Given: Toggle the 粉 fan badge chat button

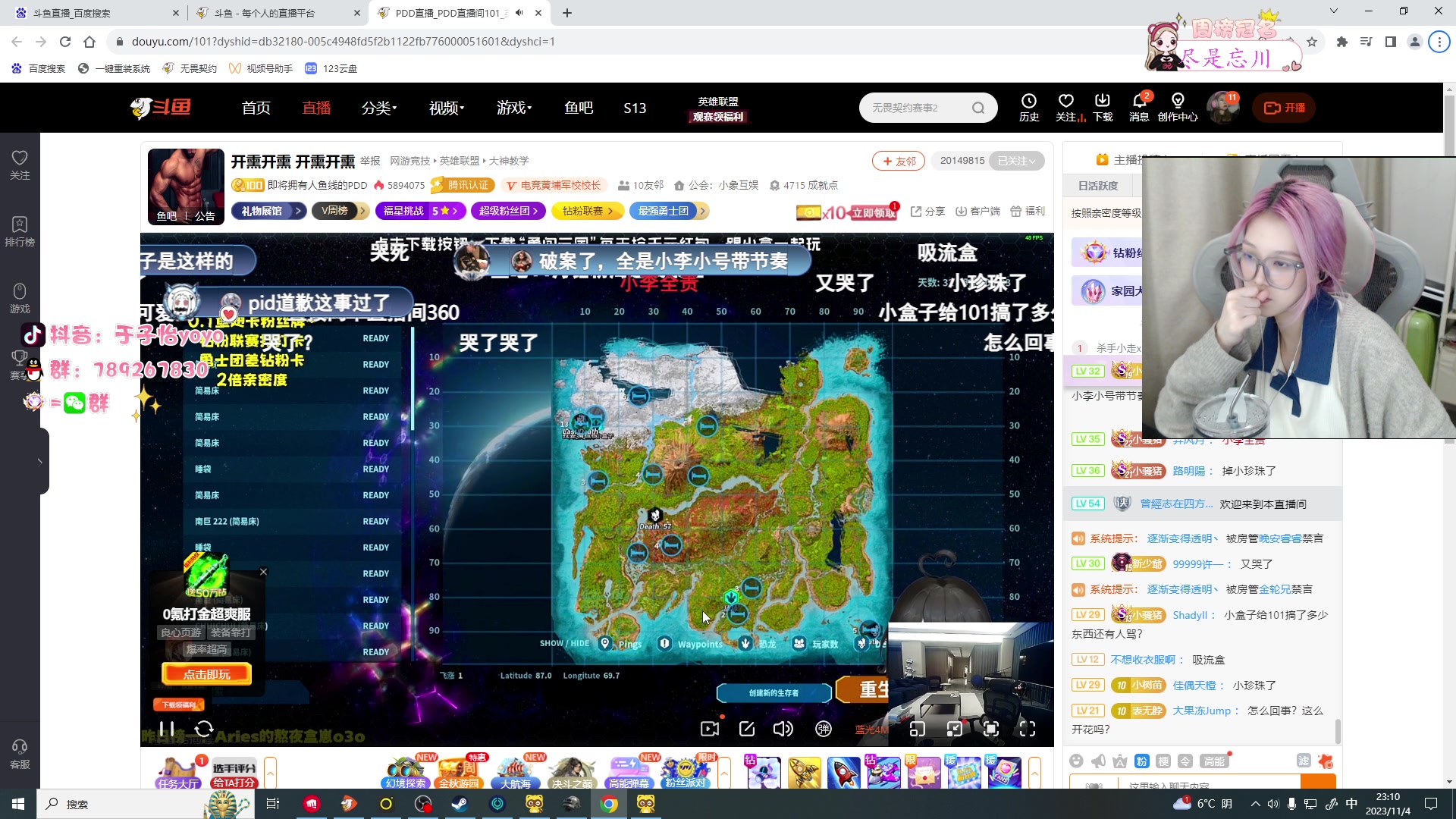Looking at the screenshot, I should tap(1142, 761).
